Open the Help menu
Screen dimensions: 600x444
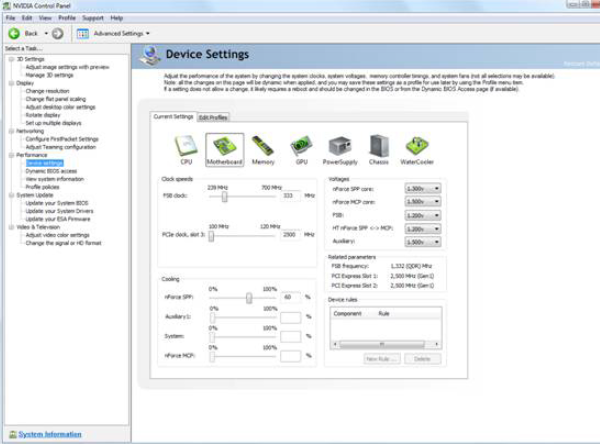pyautogui.click(x=117, y=18)
